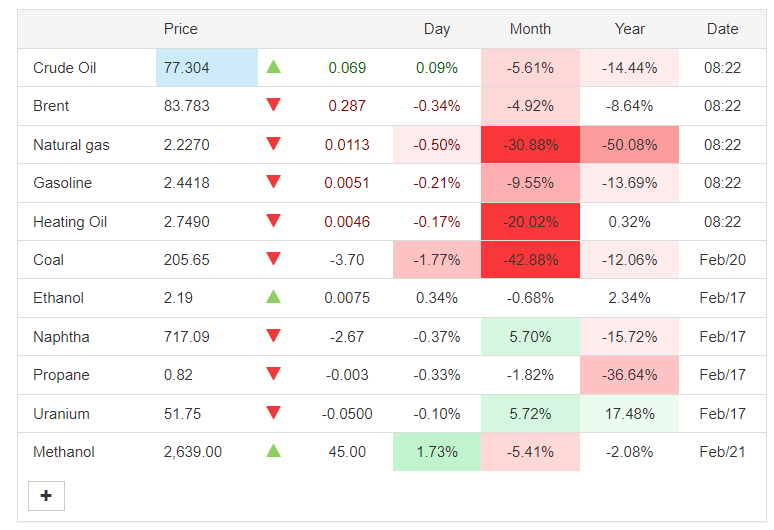Open the Methanol commodity link
This screenshot has width=774, height=530.
[x=64, y=452]
